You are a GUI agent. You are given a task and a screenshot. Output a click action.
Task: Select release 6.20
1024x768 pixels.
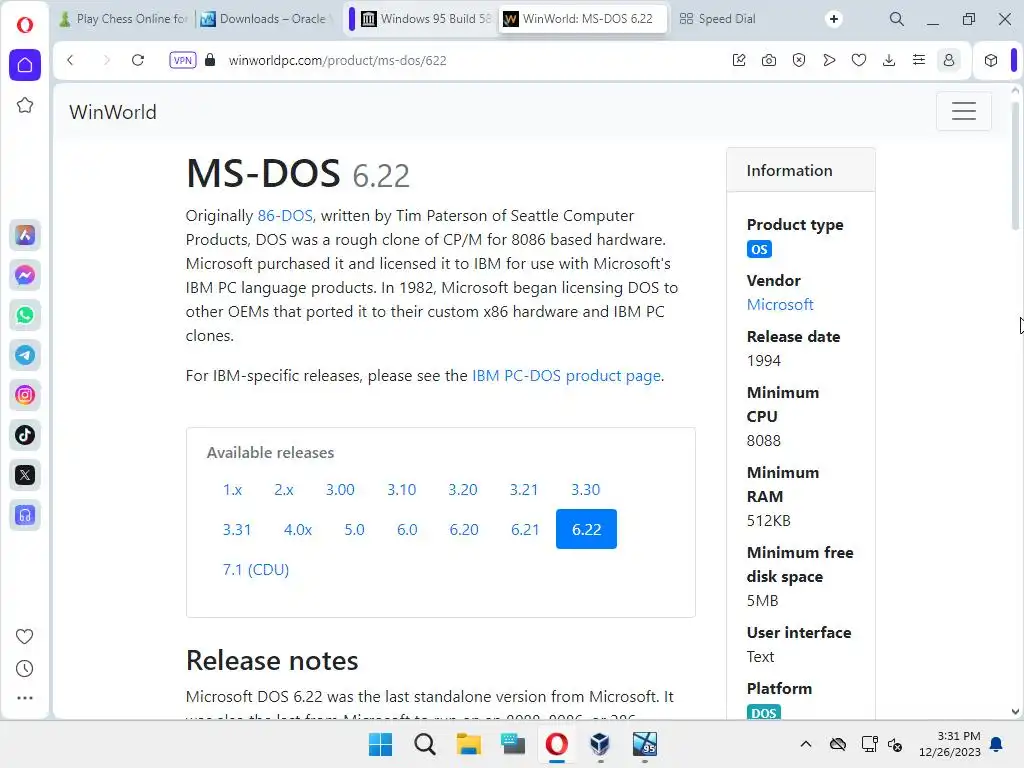click(x=464, y=529)
